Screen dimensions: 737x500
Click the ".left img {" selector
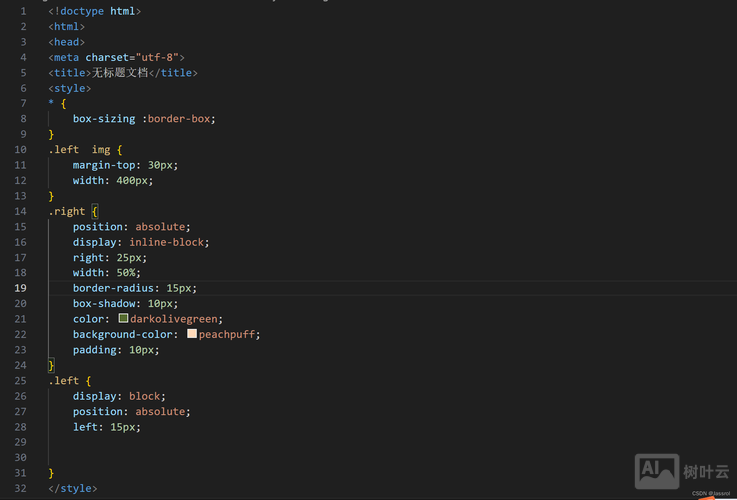coord(85,149)
